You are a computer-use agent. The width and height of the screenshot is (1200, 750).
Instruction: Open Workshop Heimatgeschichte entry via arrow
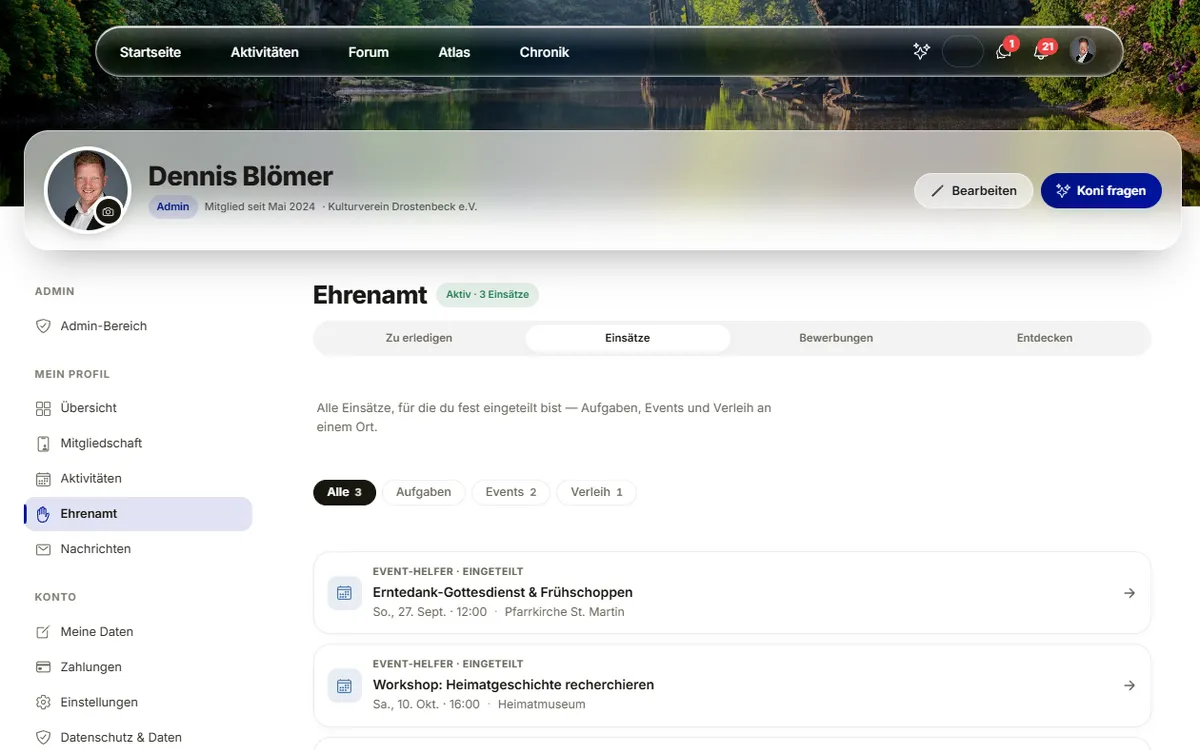pos(1129,685)
